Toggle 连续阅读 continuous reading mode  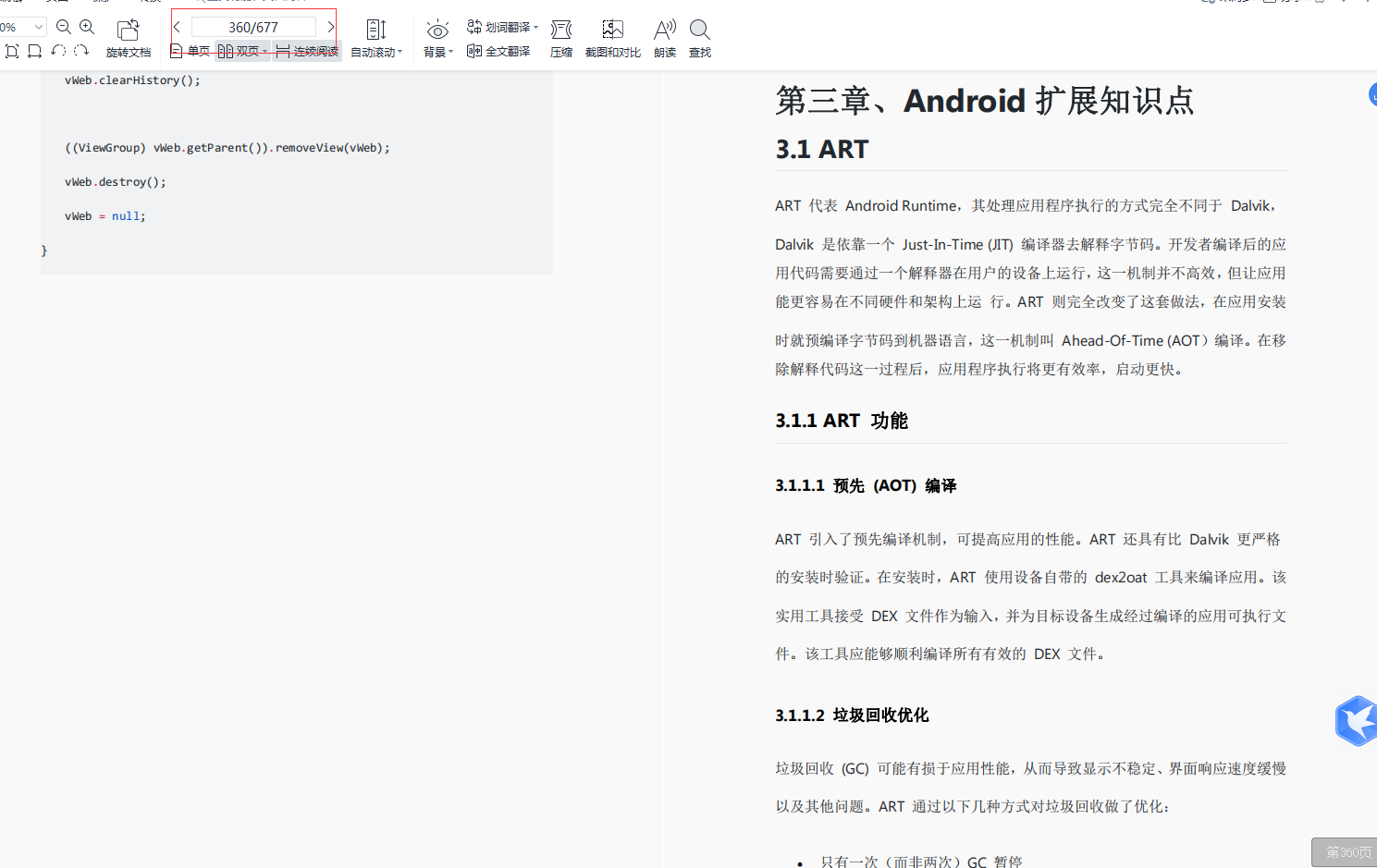tap(307, 51)
